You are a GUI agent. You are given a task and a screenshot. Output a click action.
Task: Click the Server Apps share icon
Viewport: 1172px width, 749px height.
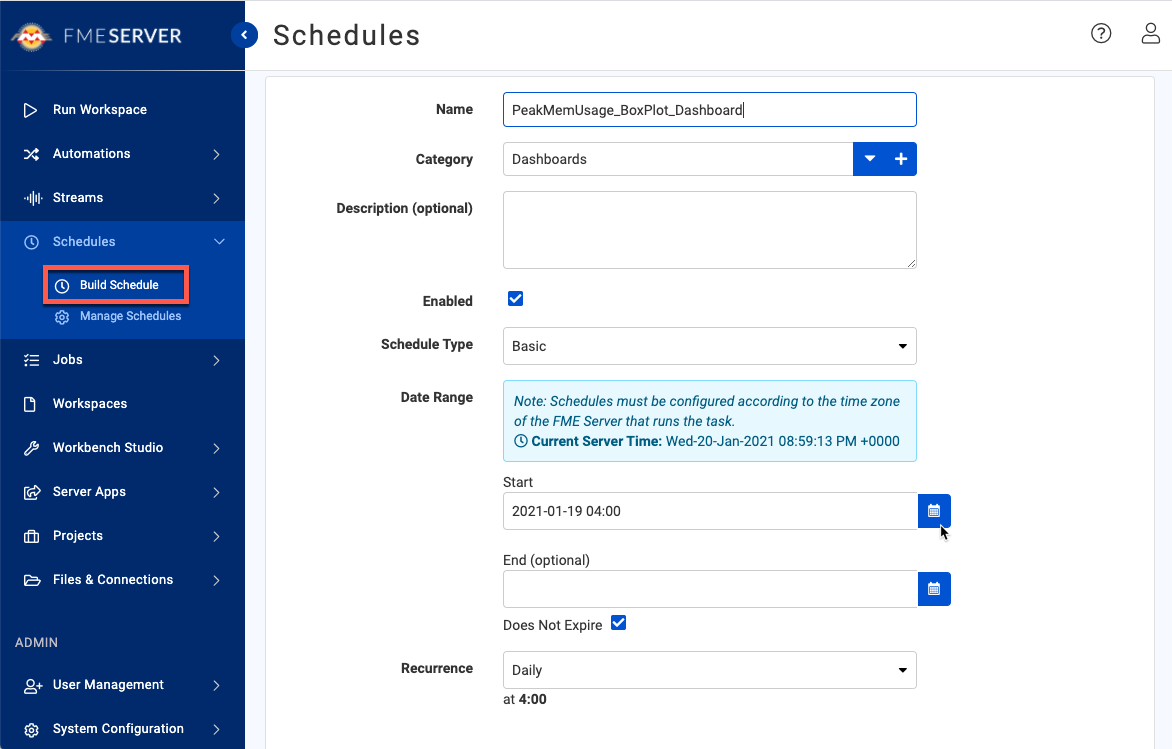point(31,493)
